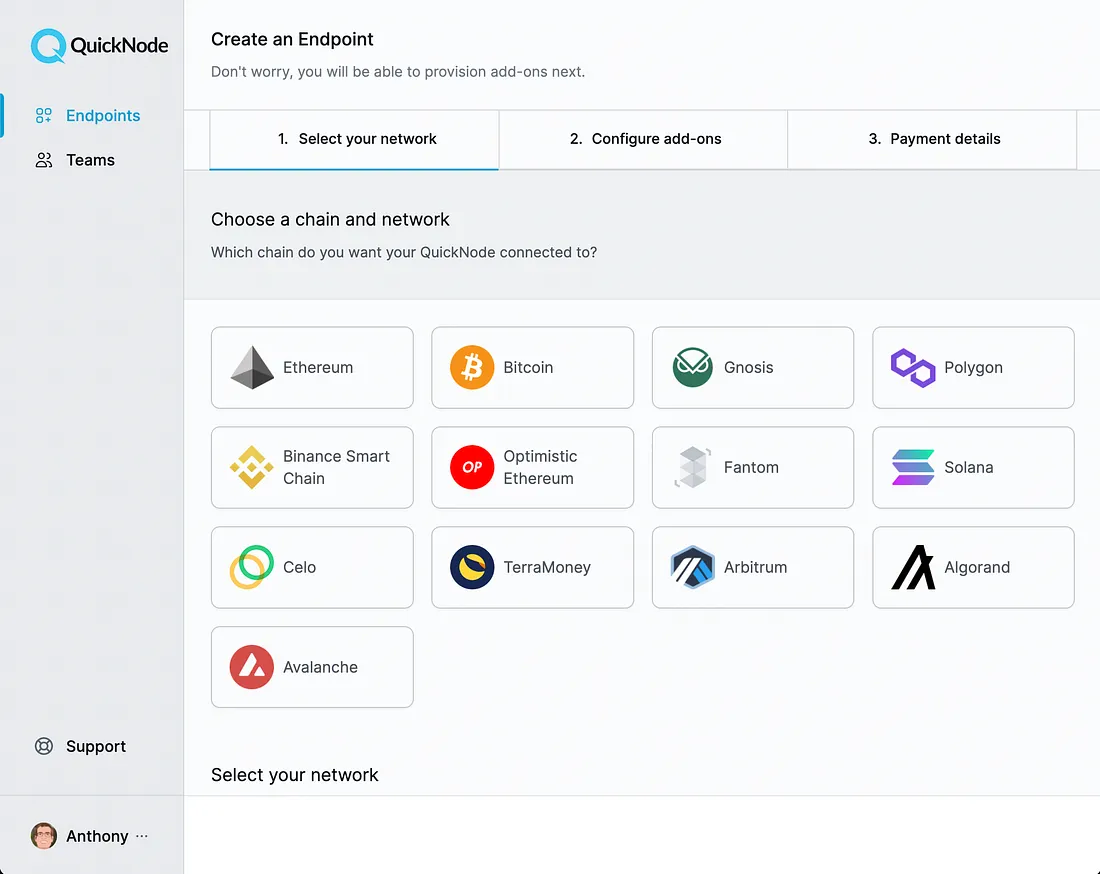This screenshot has width=1100, height=874.
Task: Select the orange Bitcoin logo icon
Action: click(472, 368)
